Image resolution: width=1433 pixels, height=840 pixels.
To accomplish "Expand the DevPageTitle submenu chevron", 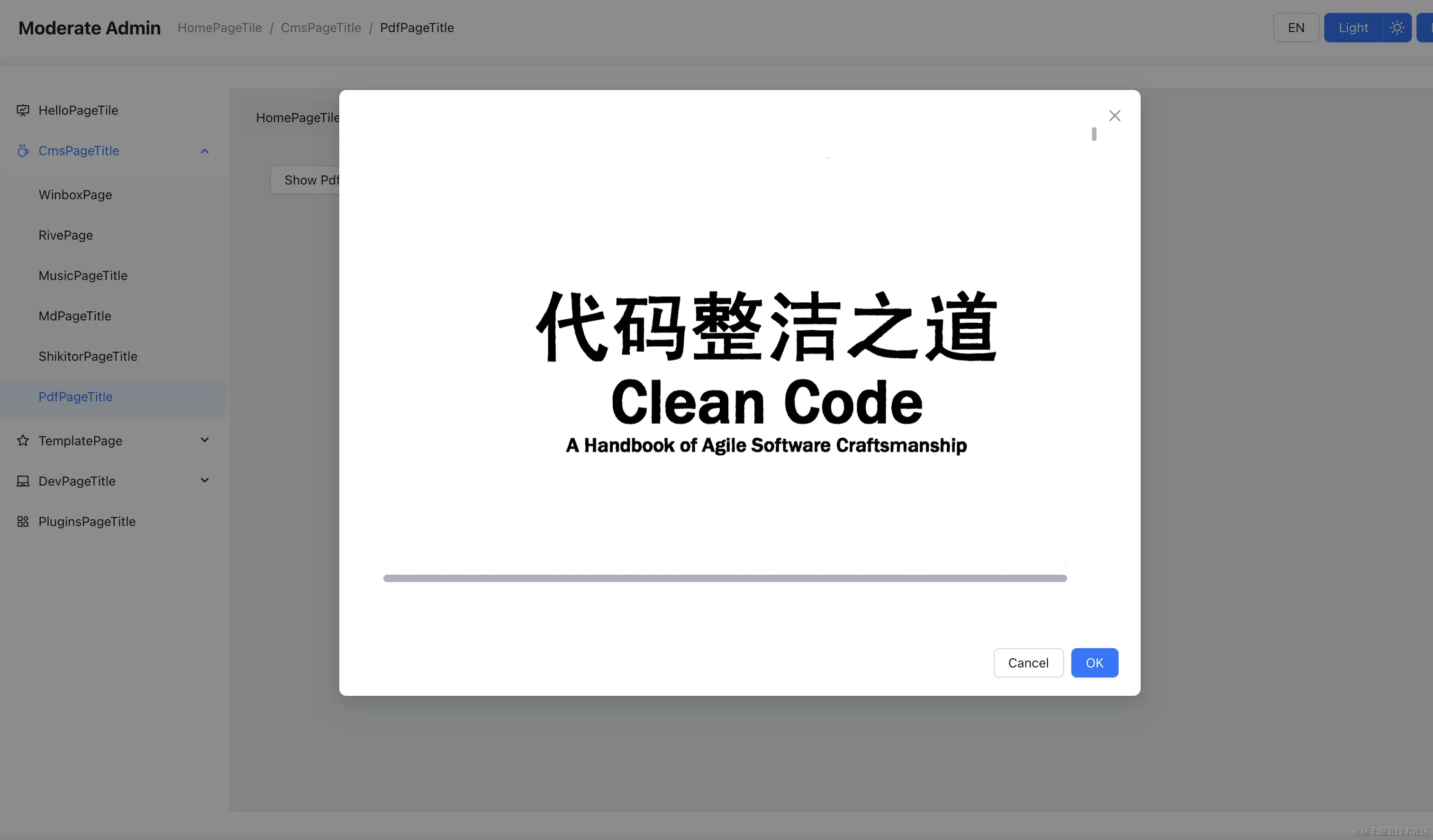I will click(205, 480).
